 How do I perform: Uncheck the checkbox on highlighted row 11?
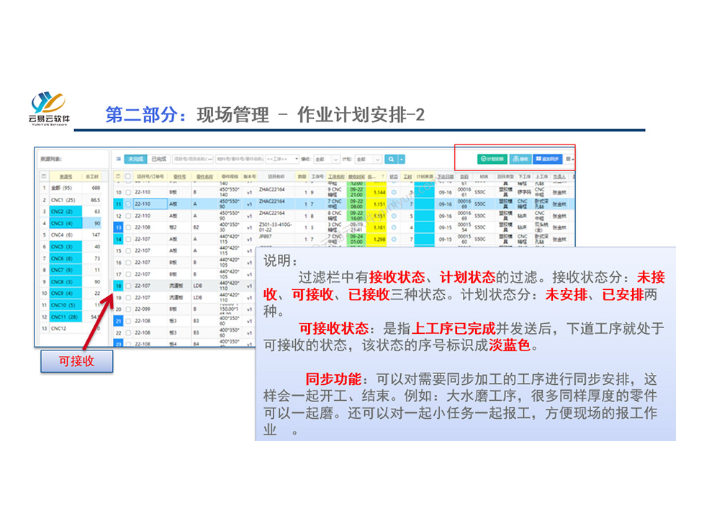(128, 204)
